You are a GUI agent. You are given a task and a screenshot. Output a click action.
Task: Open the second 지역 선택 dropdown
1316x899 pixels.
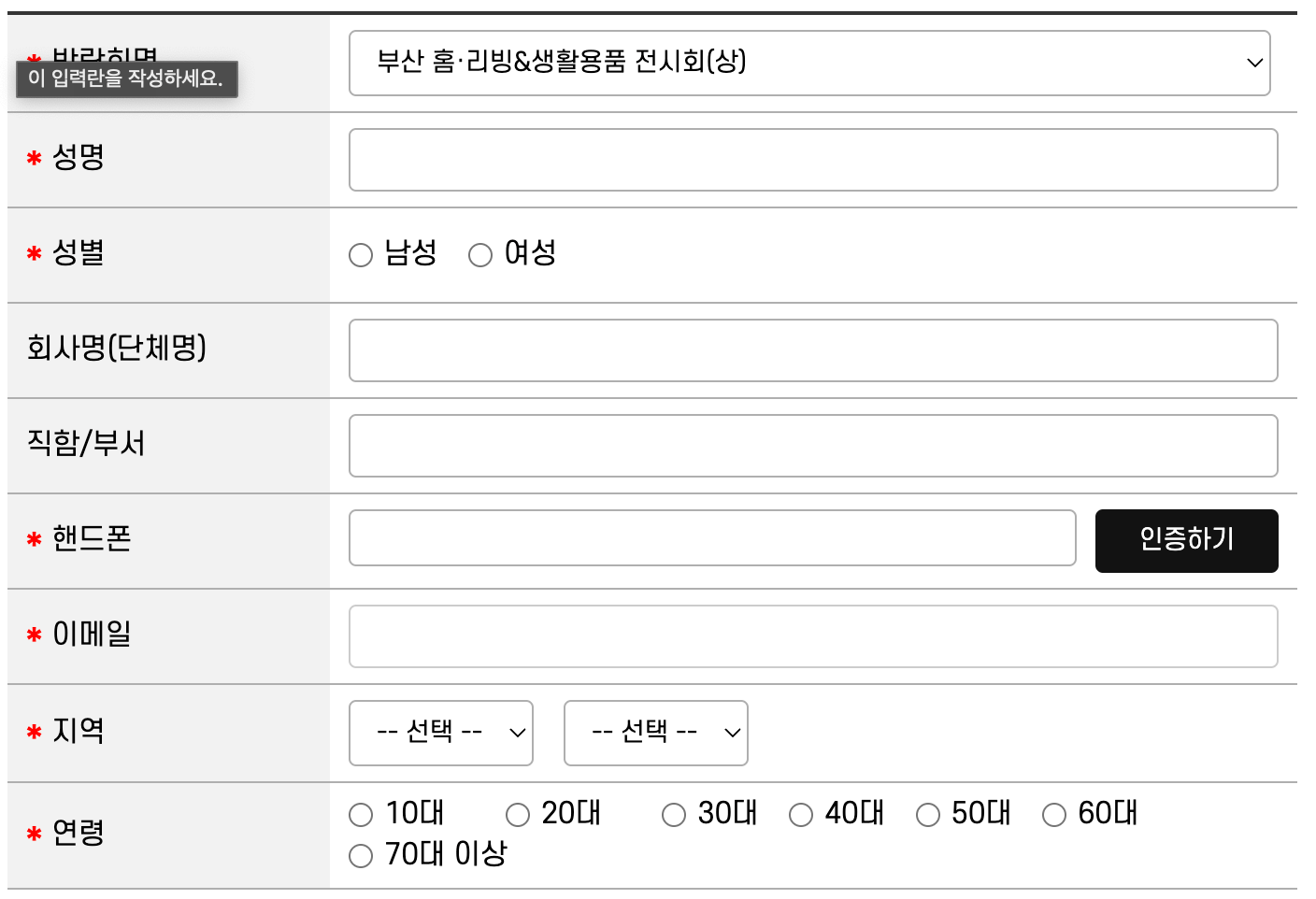(x=655, y=734)
